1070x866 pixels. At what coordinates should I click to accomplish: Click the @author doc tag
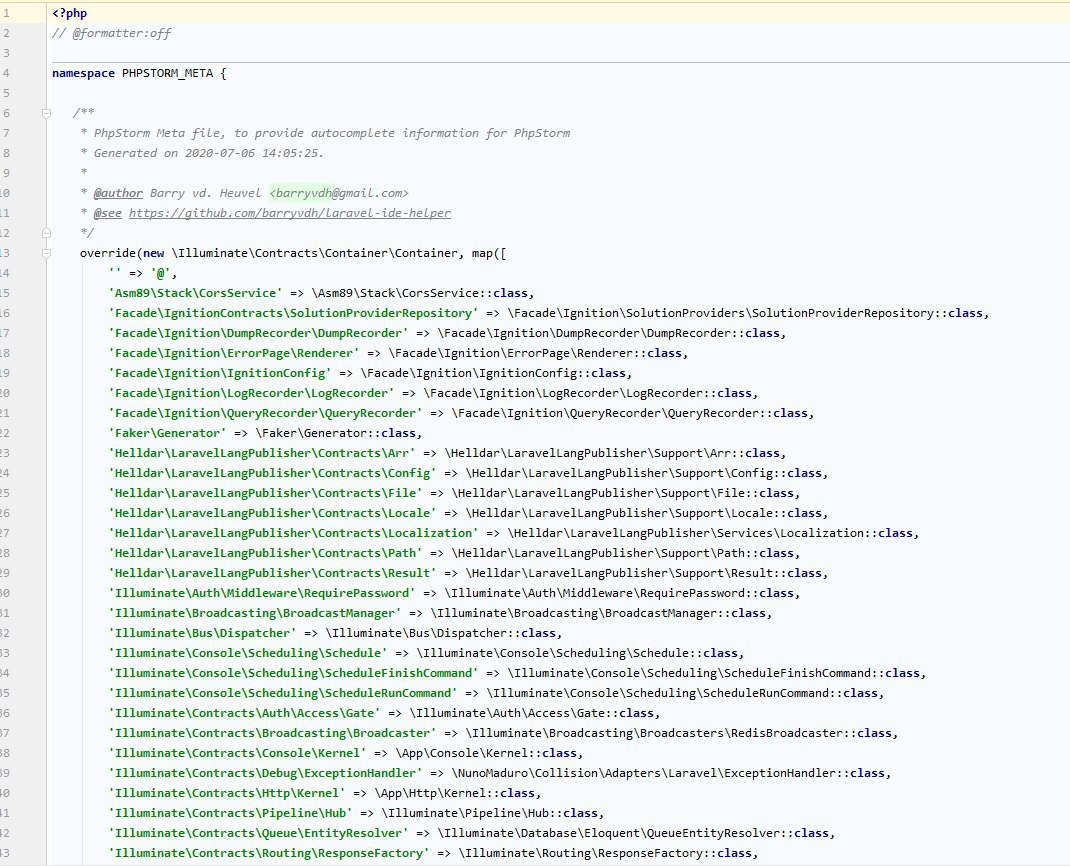pyautogui.click(x=118, y=193)
